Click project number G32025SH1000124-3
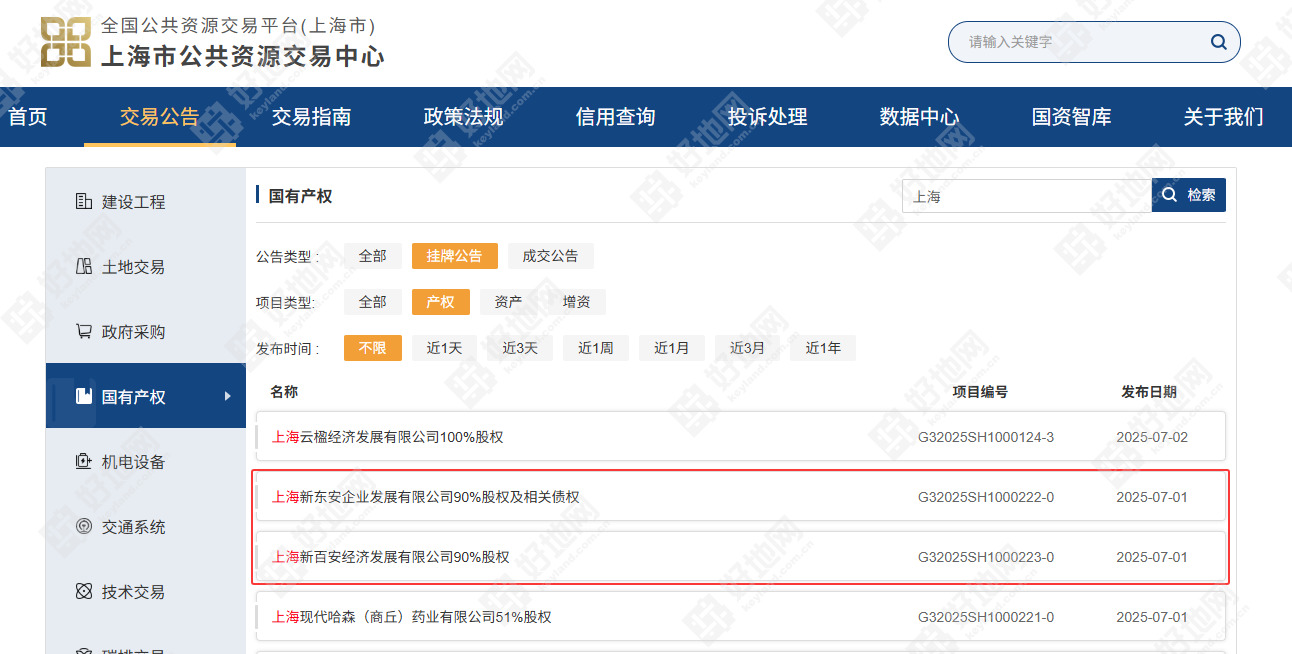The image size is (1292, 654). (986, 437)
